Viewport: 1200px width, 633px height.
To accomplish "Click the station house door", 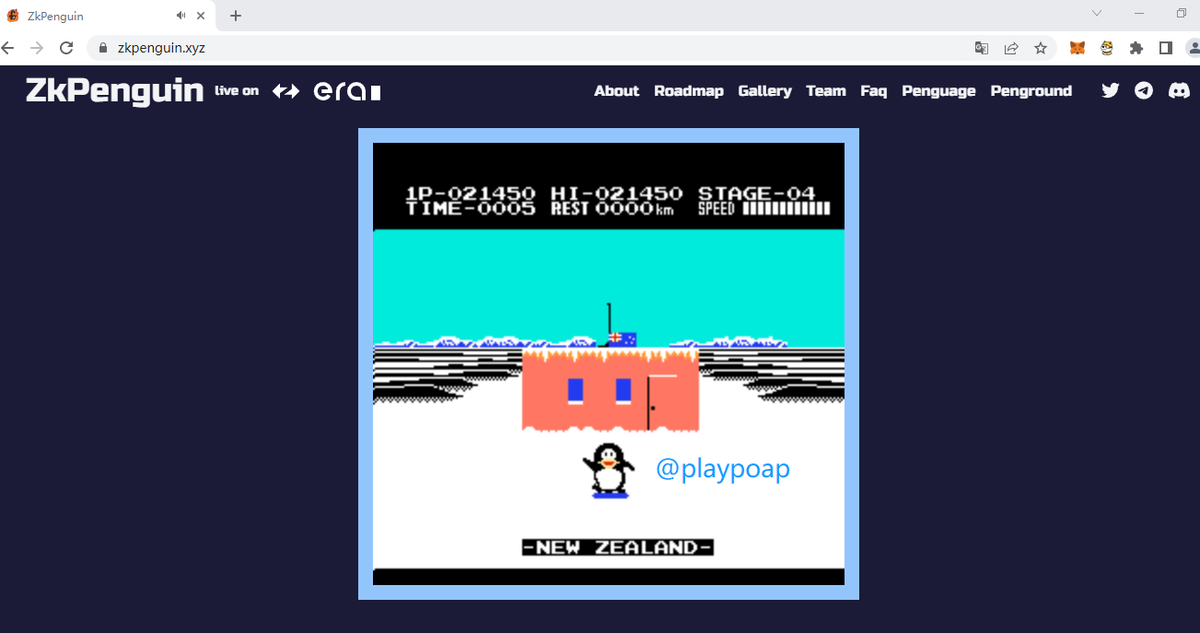I will click(x=661, y=403).
